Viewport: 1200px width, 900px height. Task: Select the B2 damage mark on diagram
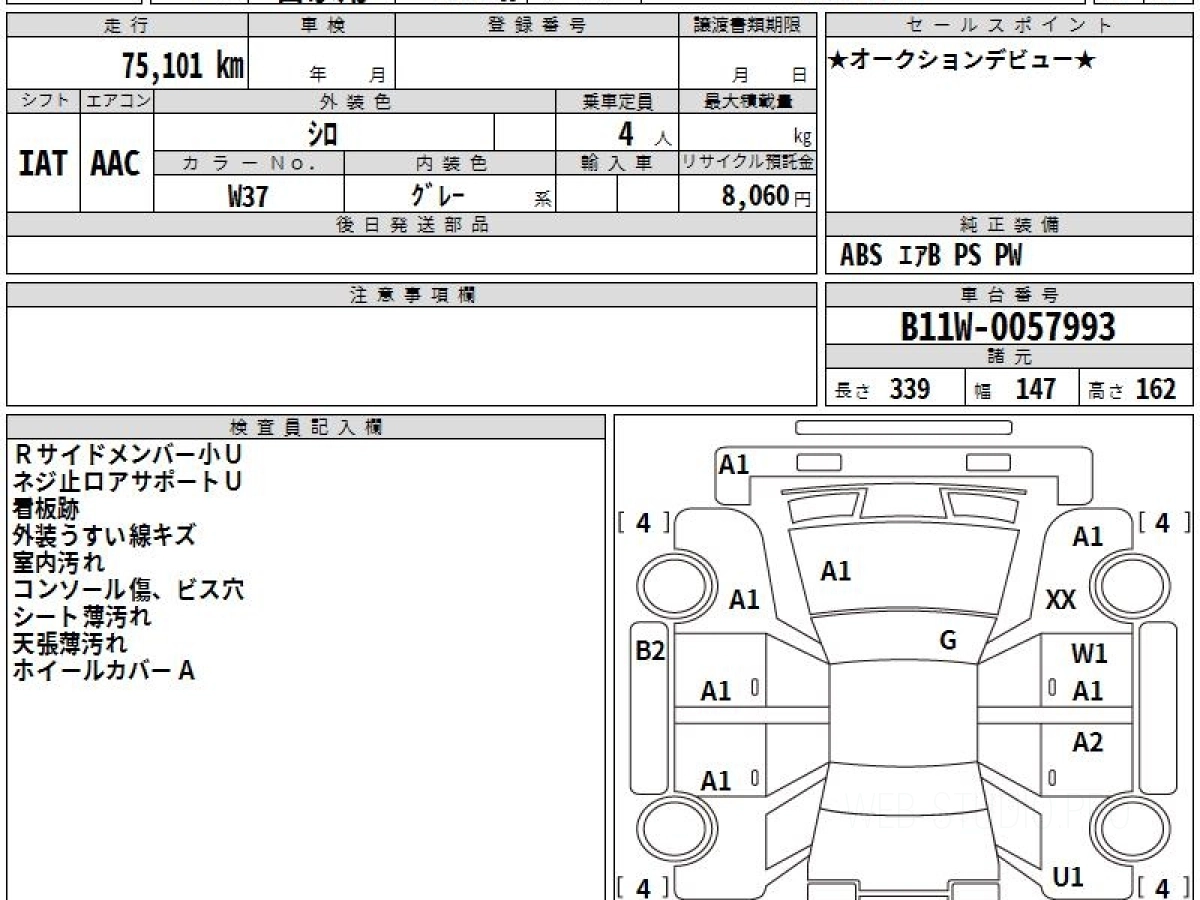pos(650,651)
